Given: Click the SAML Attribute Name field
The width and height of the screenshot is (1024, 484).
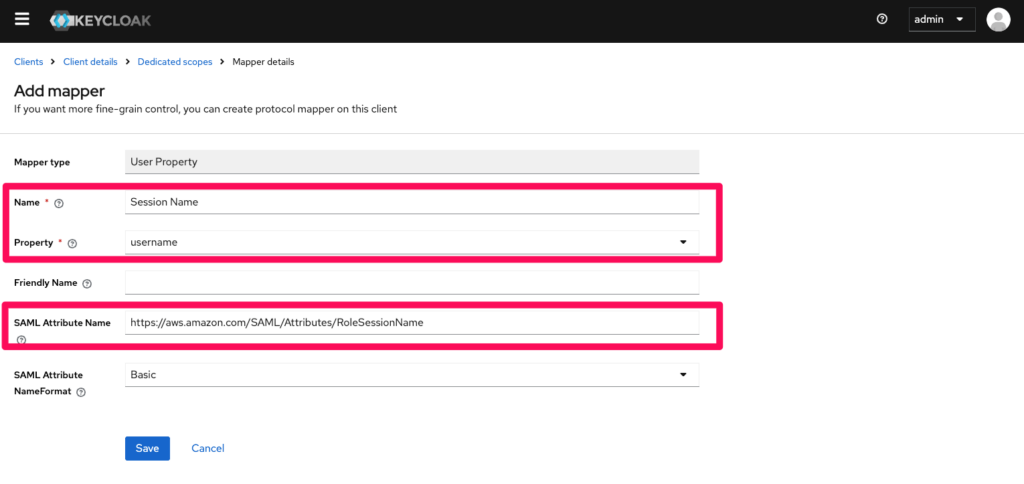Looking at the screenshot, I should point(412,322).
